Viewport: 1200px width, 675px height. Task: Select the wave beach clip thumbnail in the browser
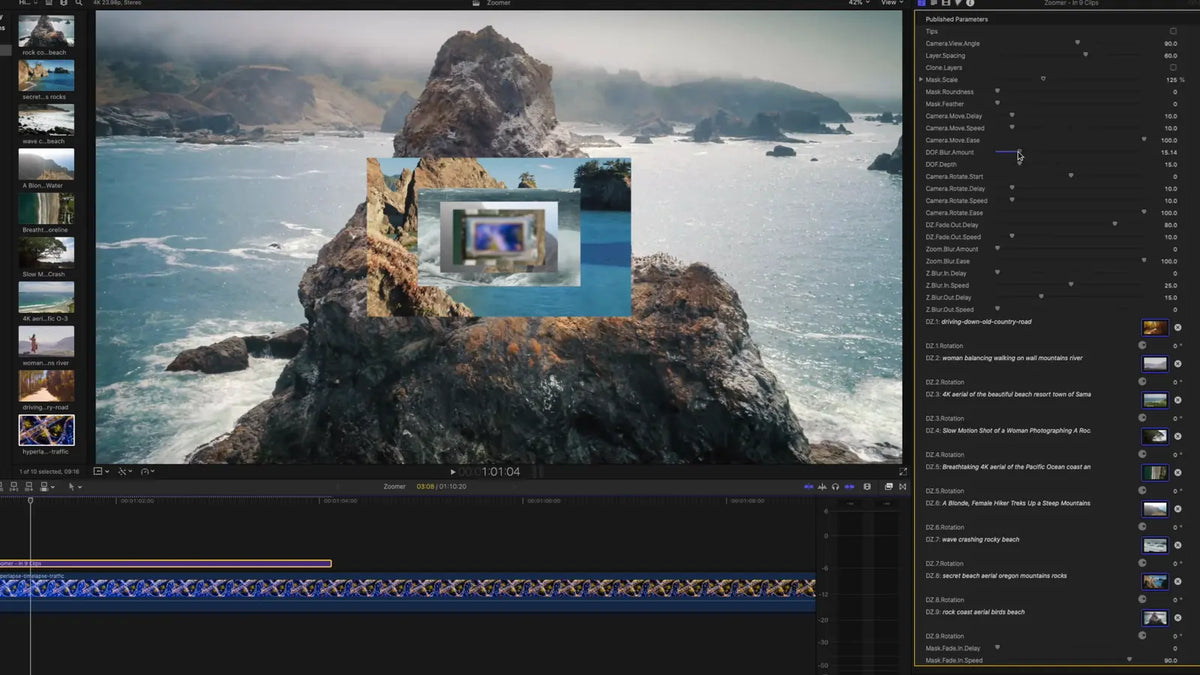point(46,119)
